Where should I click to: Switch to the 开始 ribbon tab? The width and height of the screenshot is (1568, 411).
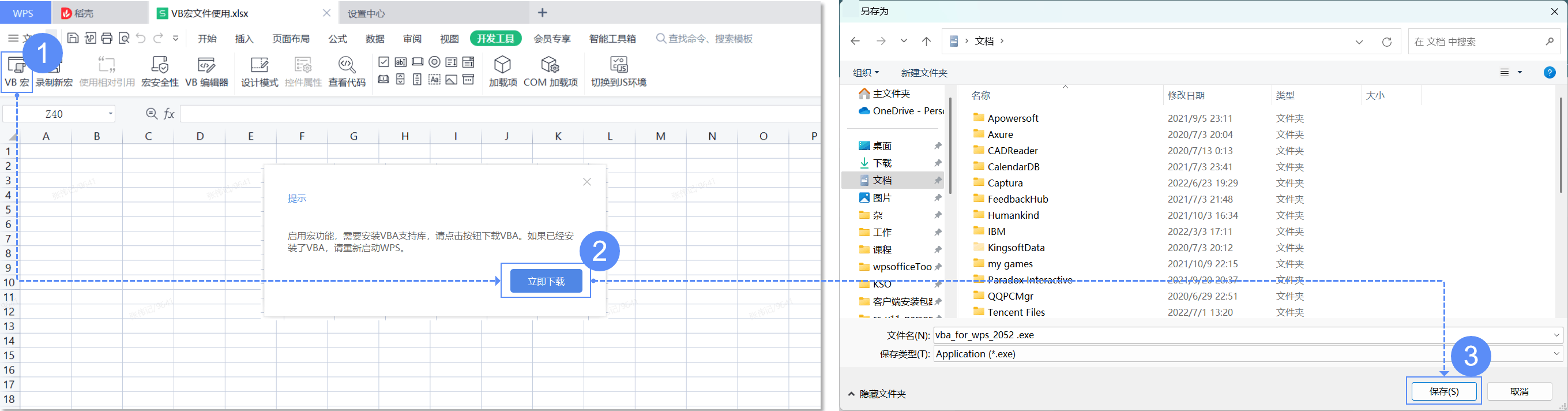pyautogui.click(x=208, y=39)
